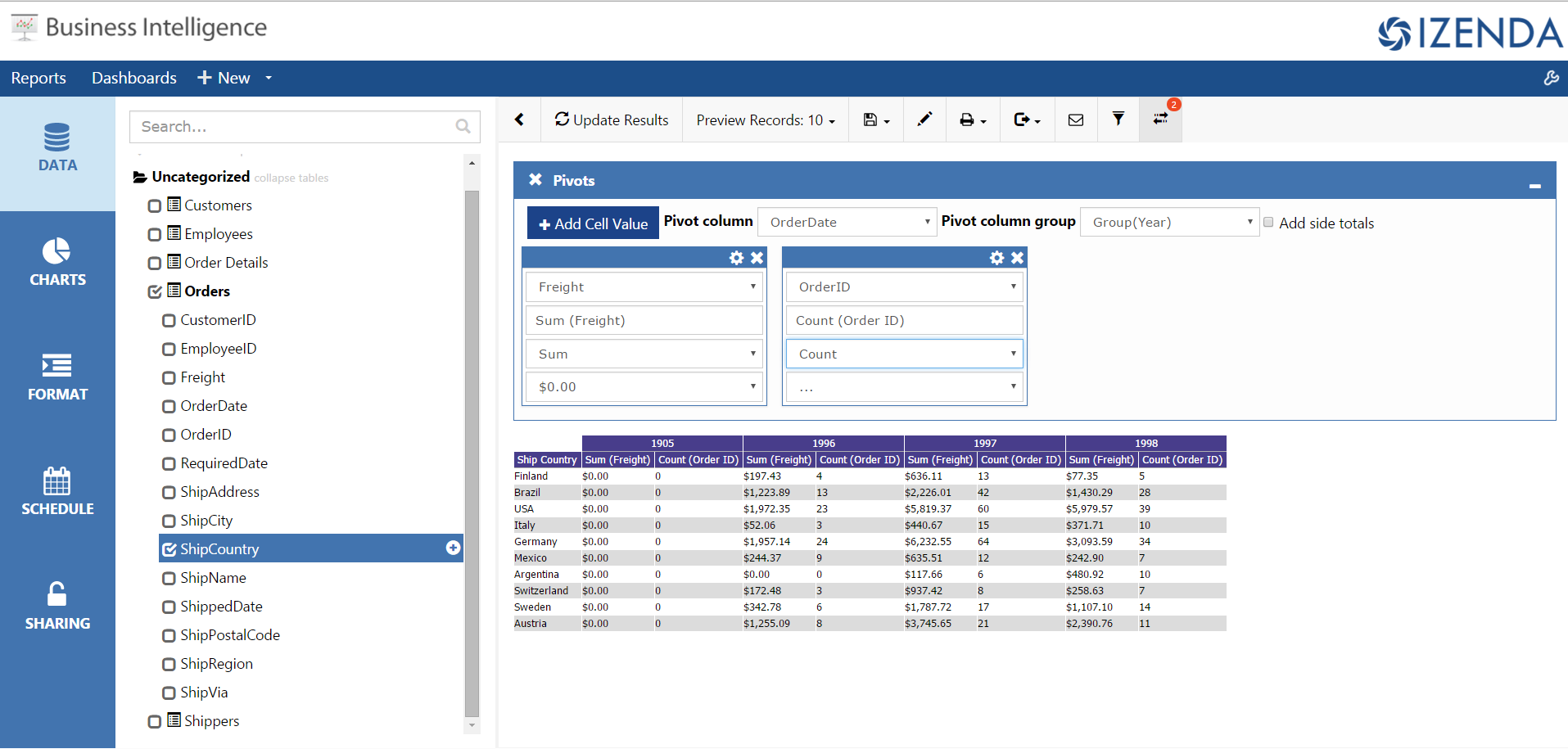Click the wrench settings icon
The height and width of the screenshot is (749, 1568).
[x=1551, y=78]
